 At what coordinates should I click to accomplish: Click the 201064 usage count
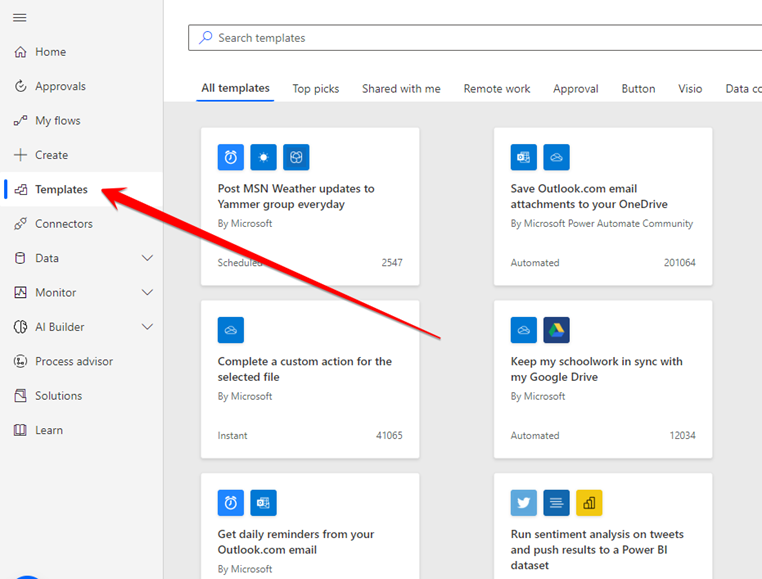pos(679,263)
